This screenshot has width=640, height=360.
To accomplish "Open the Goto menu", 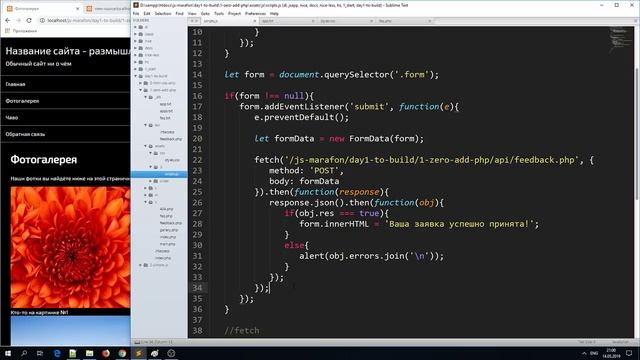I will (205, 13).
